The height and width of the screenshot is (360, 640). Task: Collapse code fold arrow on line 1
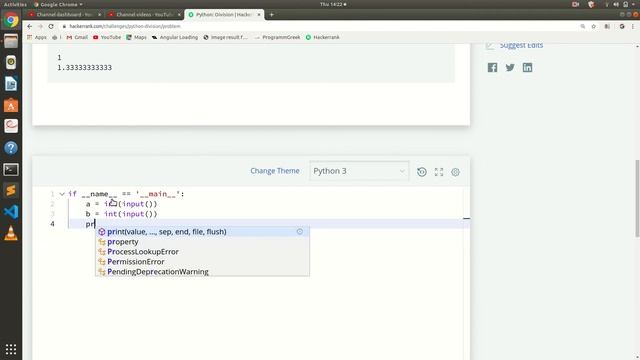tap(62, 194)
